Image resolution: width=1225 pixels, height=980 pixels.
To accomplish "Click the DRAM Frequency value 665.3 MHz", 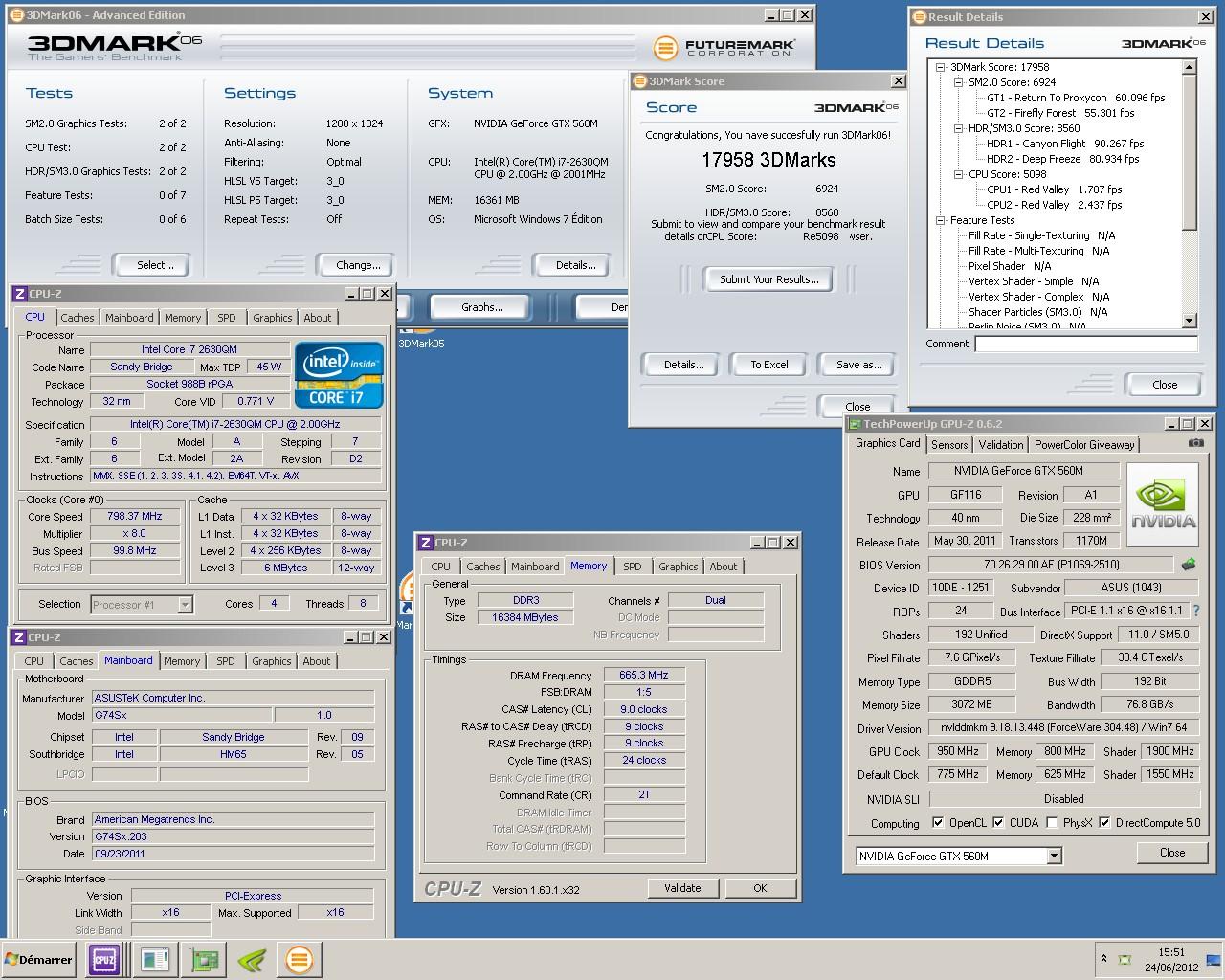I will click(644, 675).
